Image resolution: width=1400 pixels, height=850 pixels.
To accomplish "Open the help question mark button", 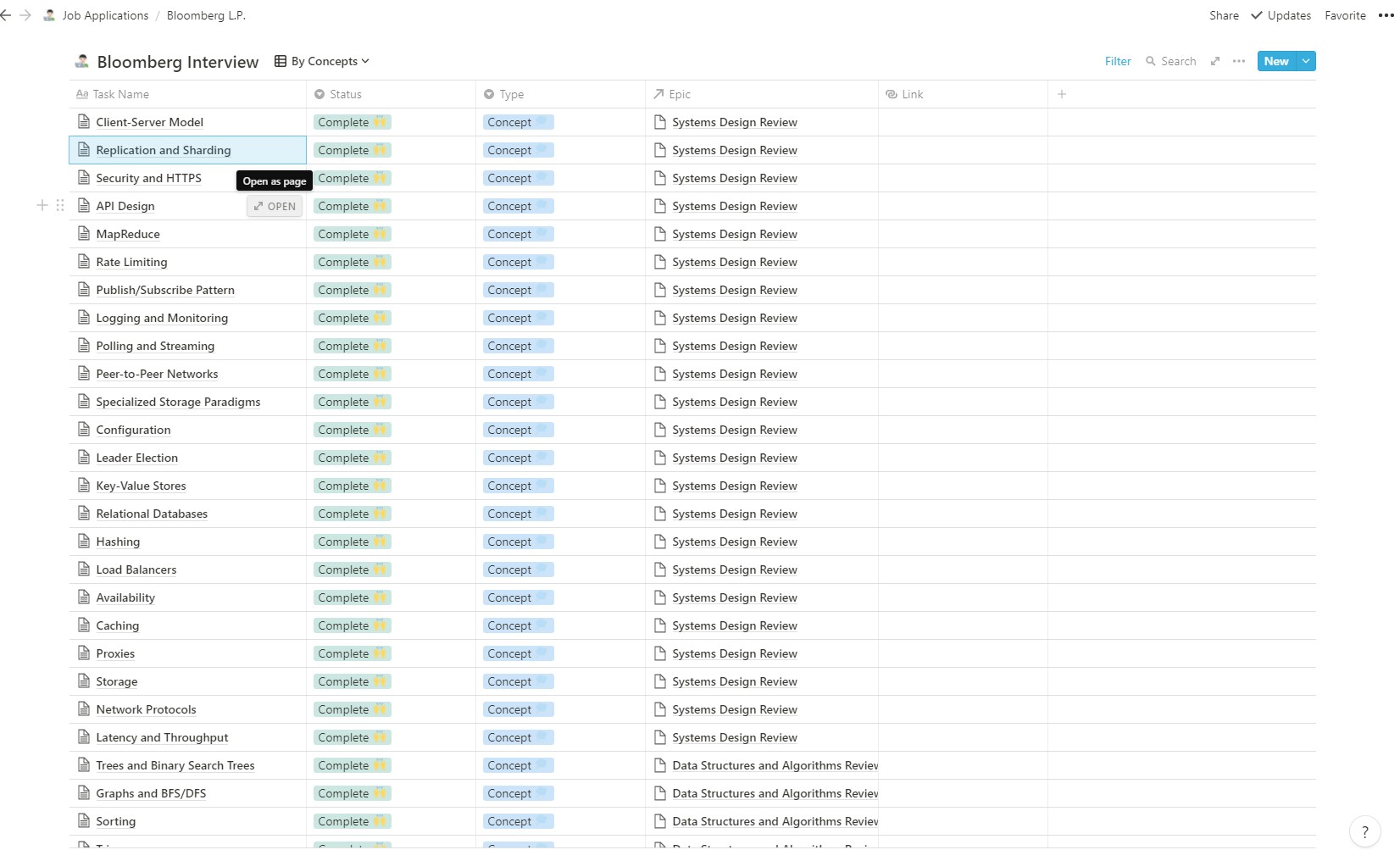I will tap(1364, 831).
